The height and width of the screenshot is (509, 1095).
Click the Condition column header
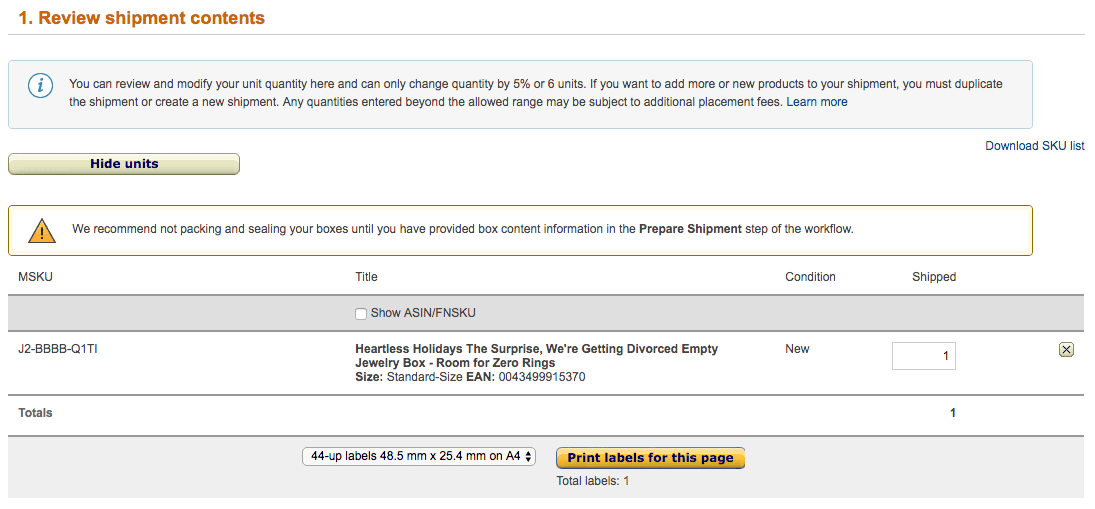(x=810, y=276)
